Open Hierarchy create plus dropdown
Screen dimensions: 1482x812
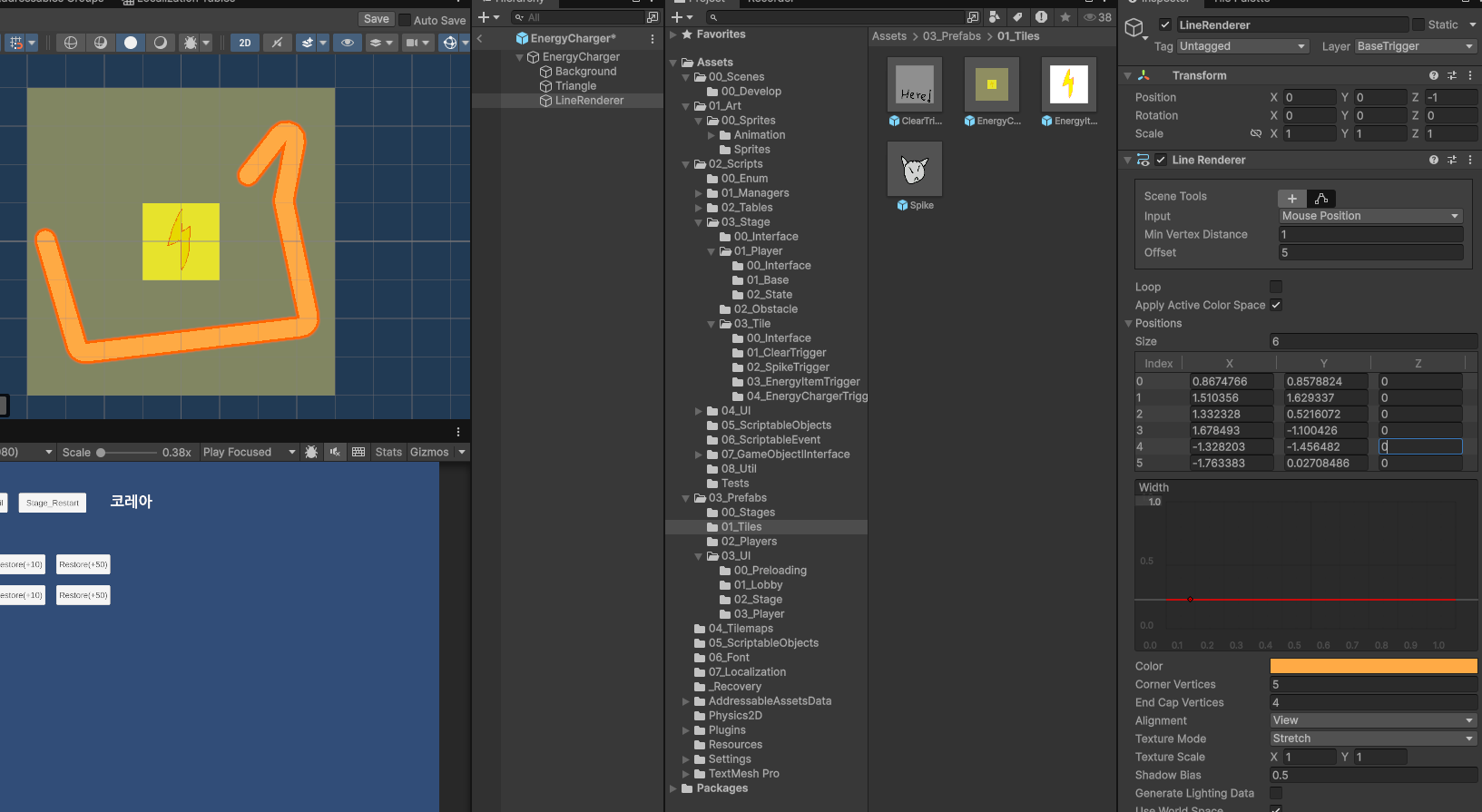click(488, 17)
